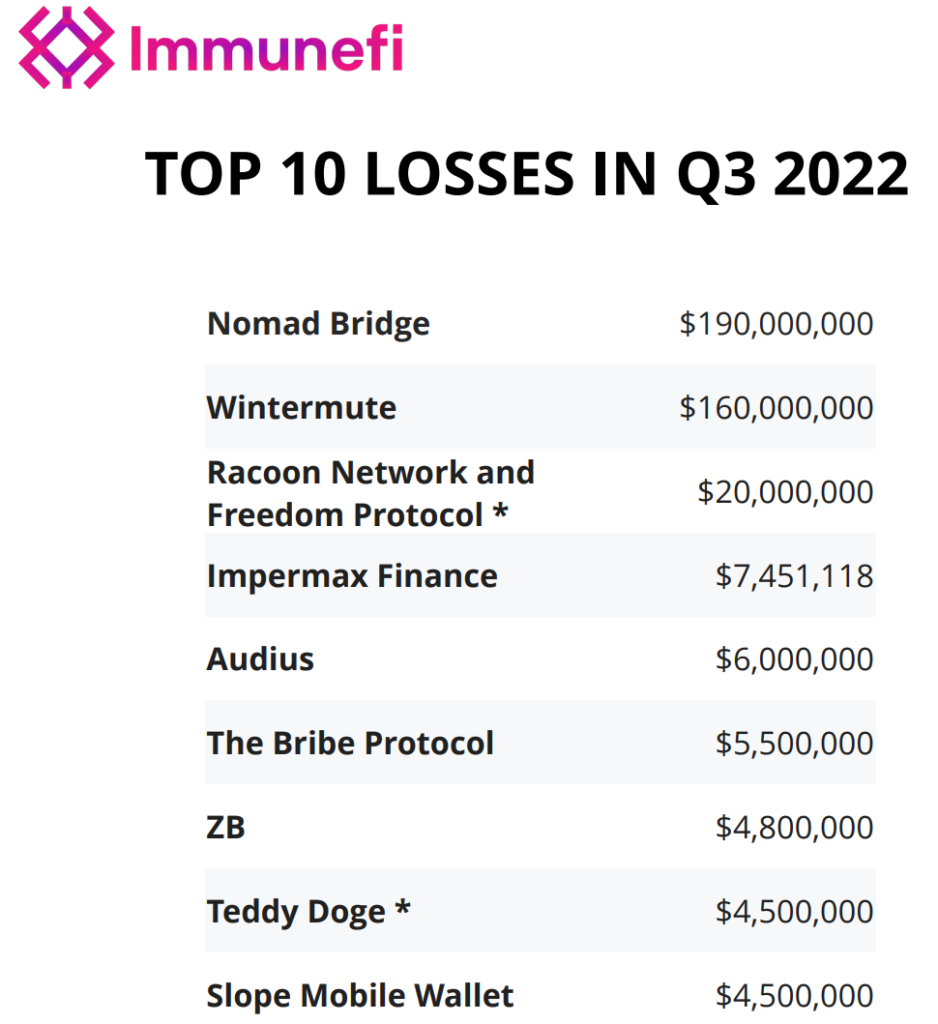The height and width of the screenshot is (1024, 938).
Task: Click the $160,000,000 loss figure
Action: (776, 408)
